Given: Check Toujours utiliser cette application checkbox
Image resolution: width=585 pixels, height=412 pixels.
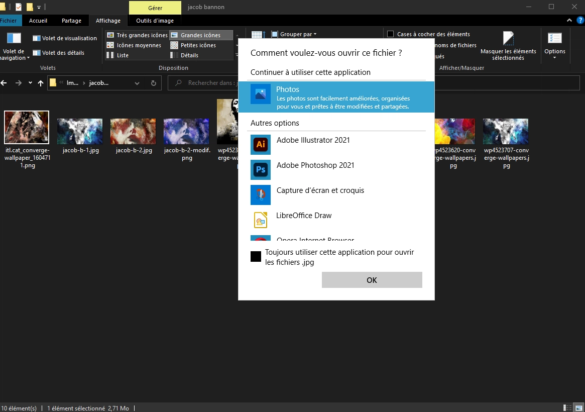Looking at the screenshot, I should point(256,256).
